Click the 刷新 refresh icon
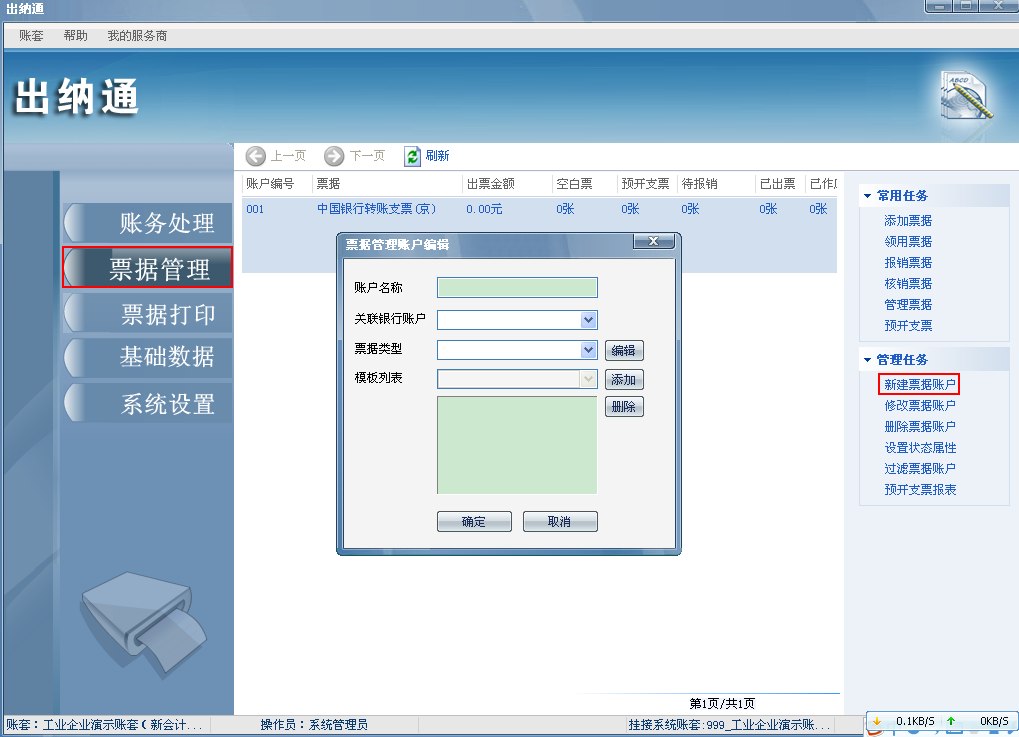The height and width of the screenshot is (737, 1019). coord(413,156)
